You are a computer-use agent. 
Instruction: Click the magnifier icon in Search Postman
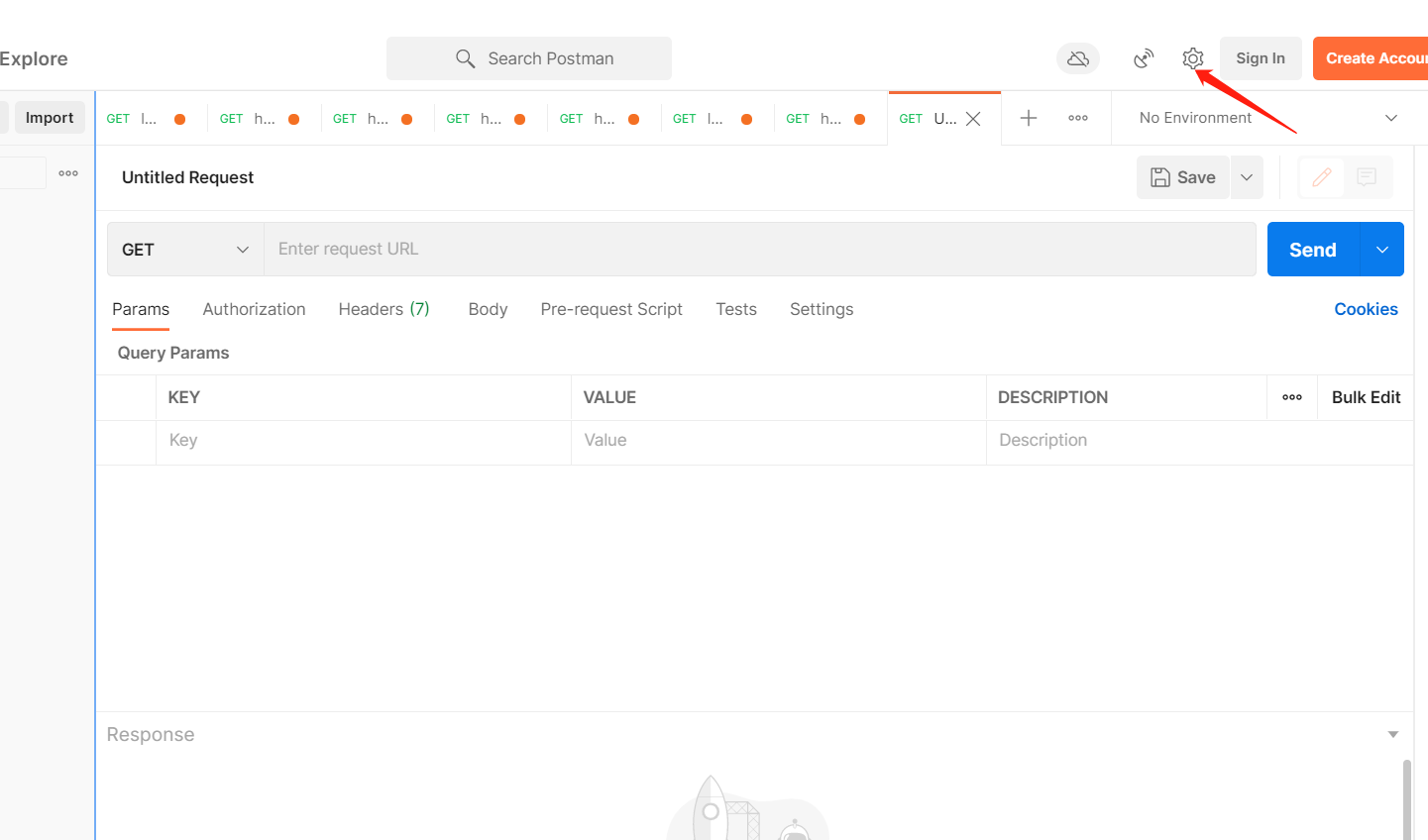point(465,58)
